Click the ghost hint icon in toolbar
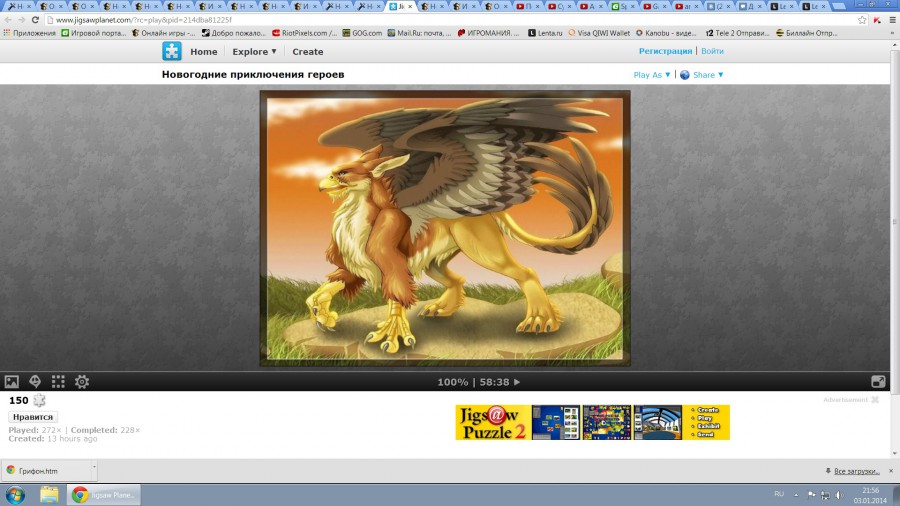 click(35, 382)
